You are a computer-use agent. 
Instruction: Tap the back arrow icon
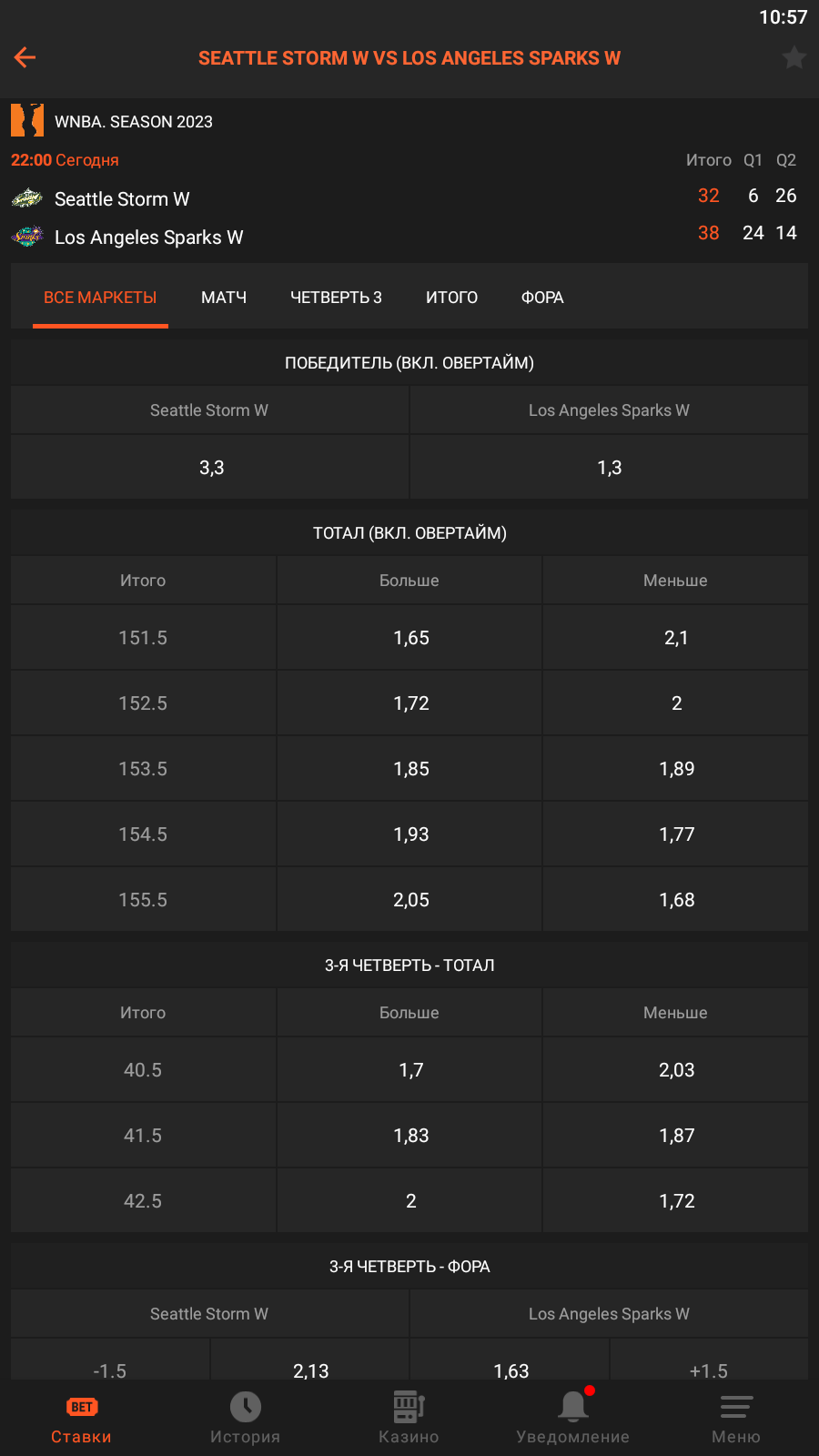25,57
